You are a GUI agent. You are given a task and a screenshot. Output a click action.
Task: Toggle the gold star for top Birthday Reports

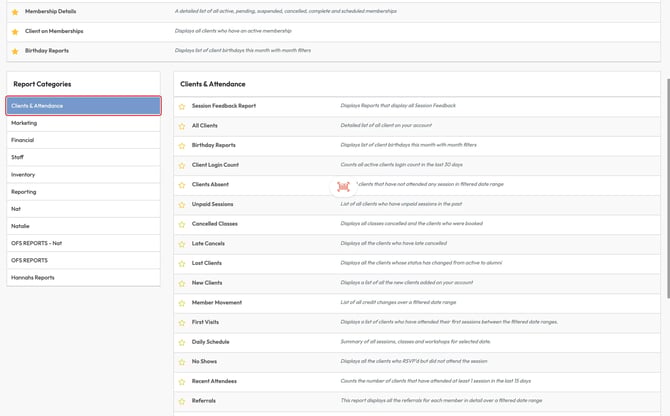(x=15, y=50)
